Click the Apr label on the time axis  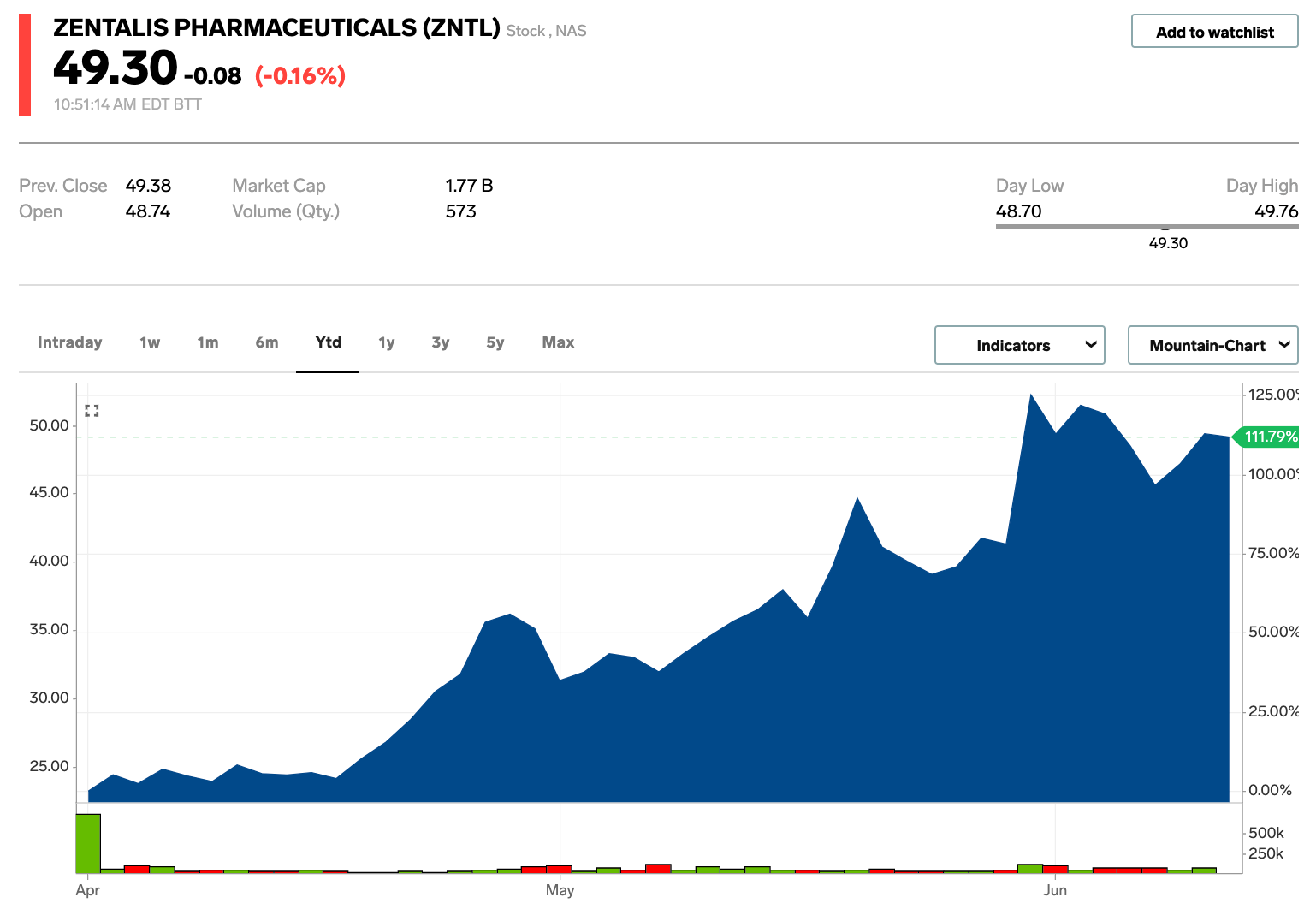87,890
